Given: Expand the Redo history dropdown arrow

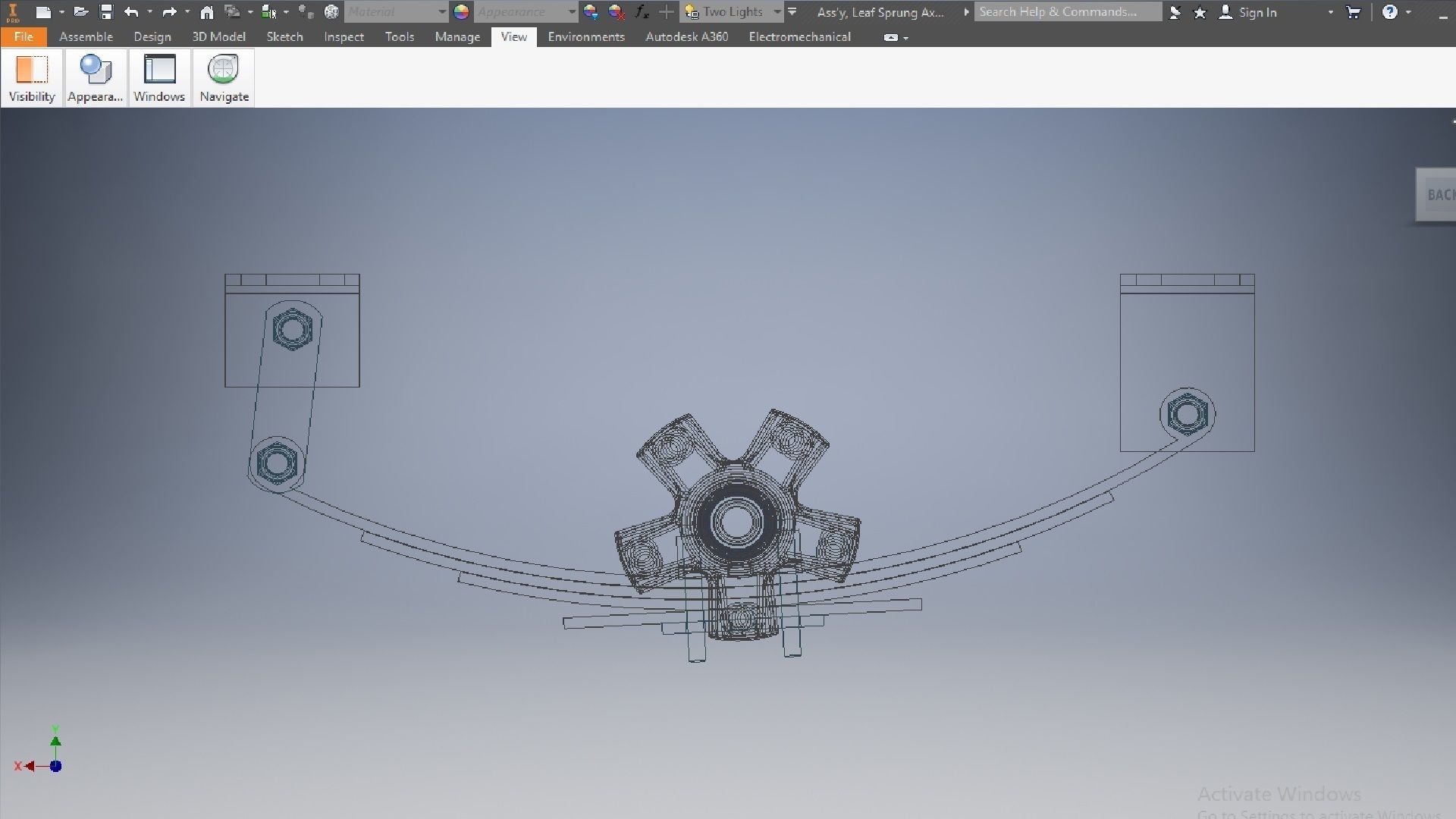Looking at the screenshot, I should click(187, 12).
